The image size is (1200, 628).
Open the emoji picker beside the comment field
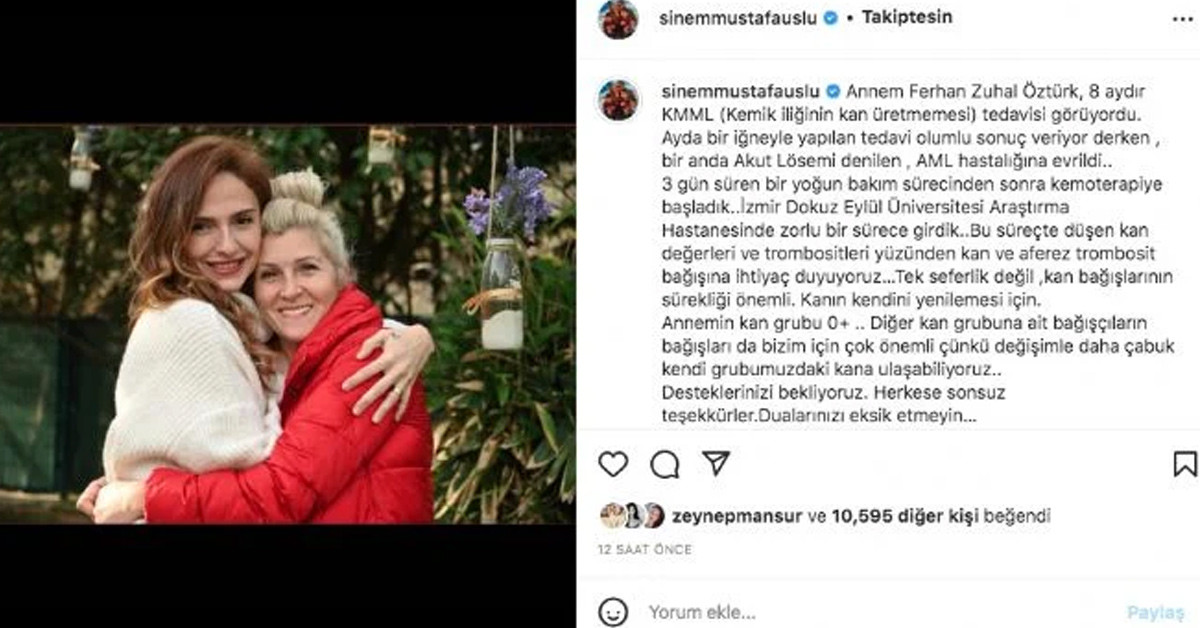[614, 611]
